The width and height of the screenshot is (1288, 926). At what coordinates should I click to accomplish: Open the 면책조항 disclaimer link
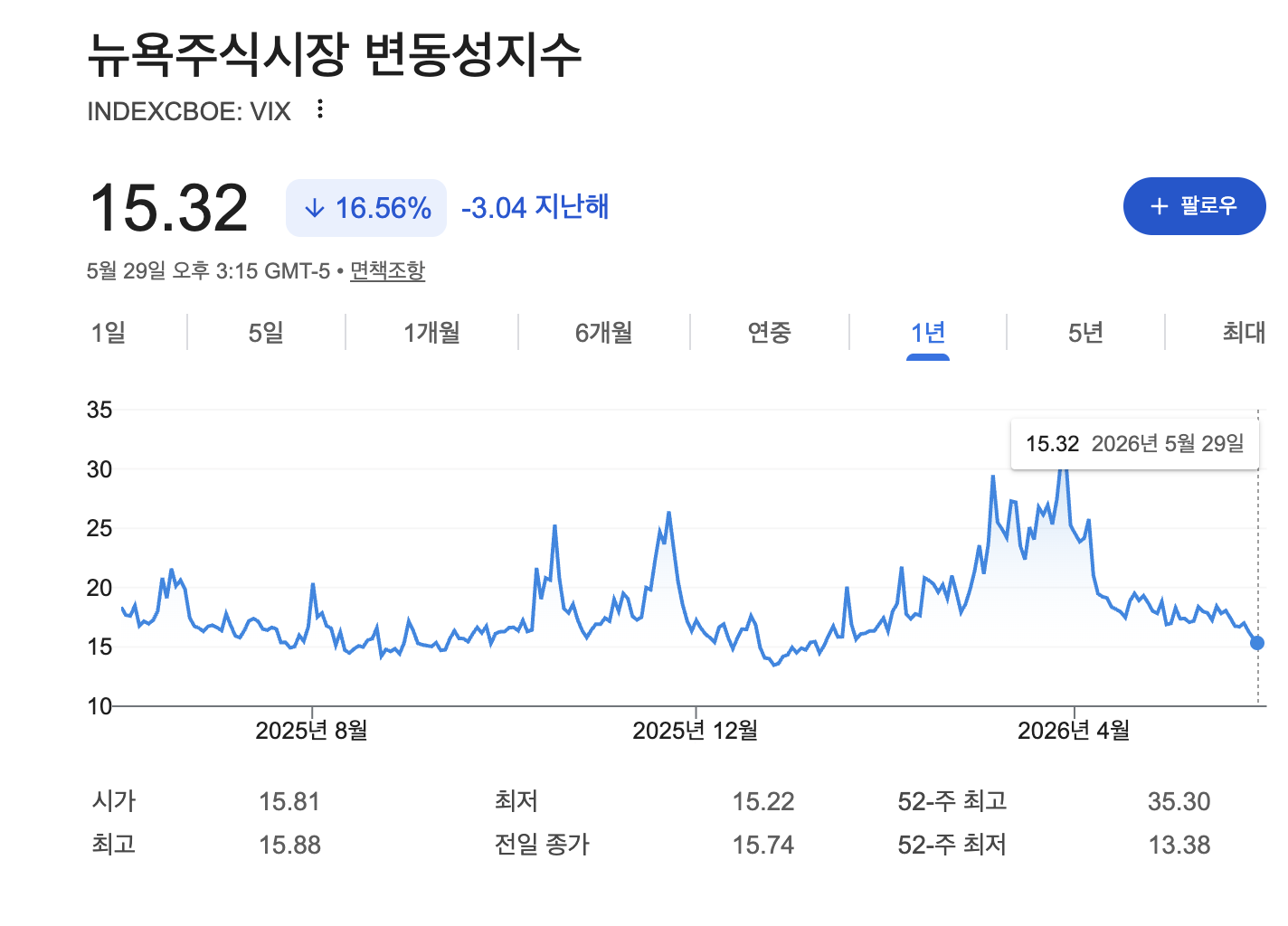tap(387, 270)
